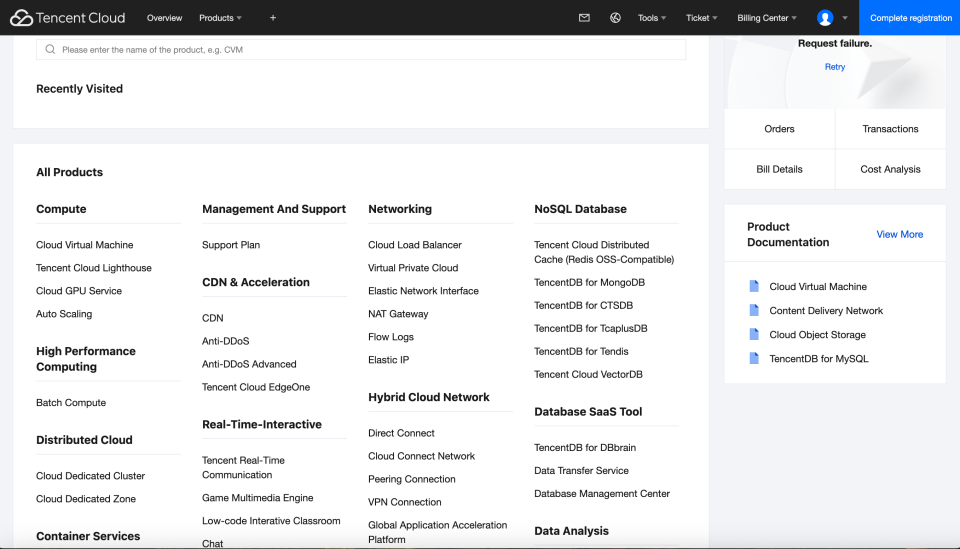Expand the Tools dropdown
The height and width of the screenshot is (549, 960).
652,18
